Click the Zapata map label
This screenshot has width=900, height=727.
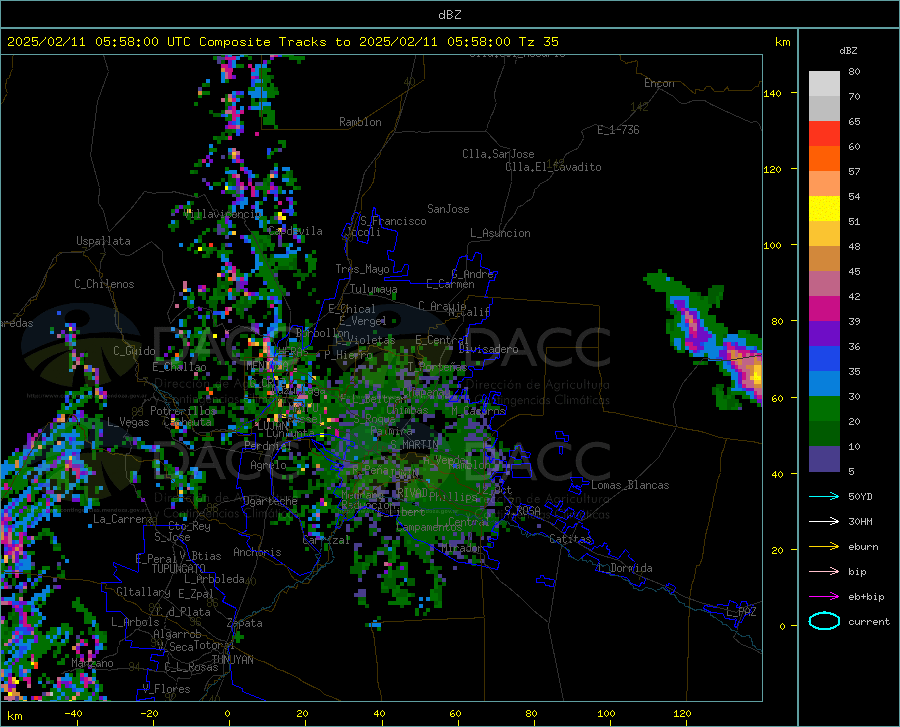click(245, 623)
